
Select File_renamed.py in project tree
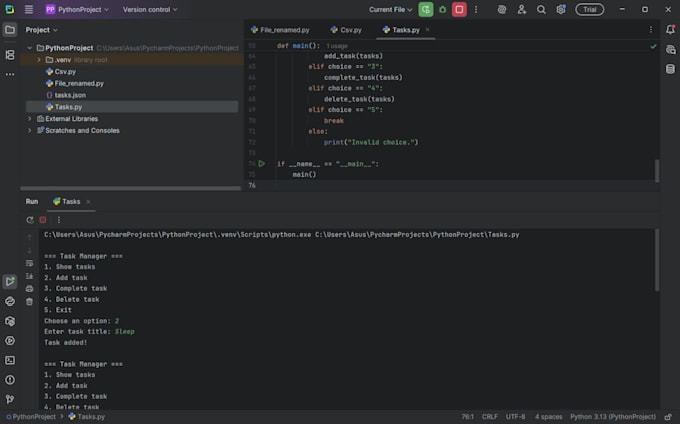[79, 83]
